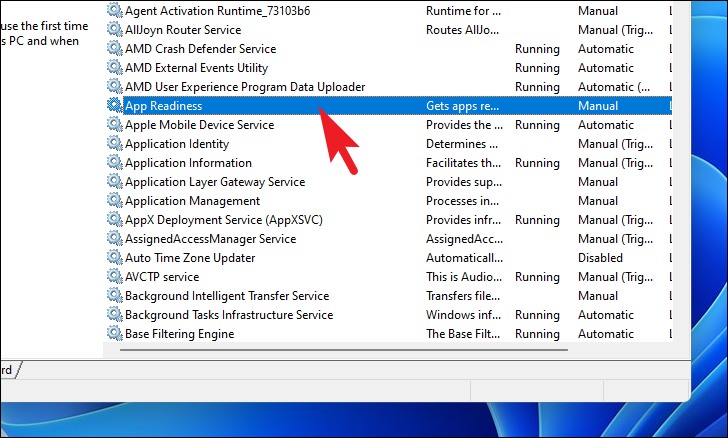
Task: Click the 'This is Audio...' description cell
Action: (464, 277)
